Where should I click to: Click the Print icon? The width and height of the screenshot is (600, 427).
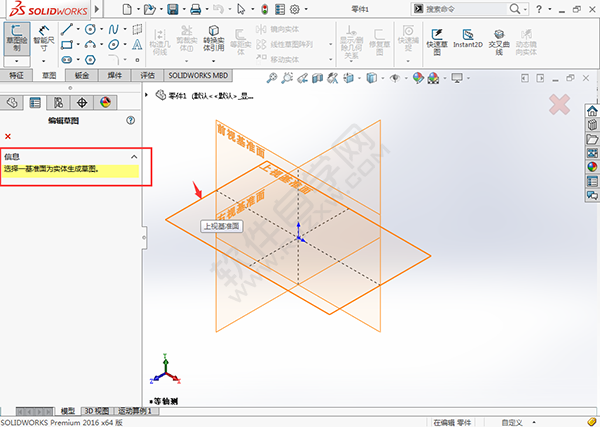pyautogui.click(x=196, y=9)
